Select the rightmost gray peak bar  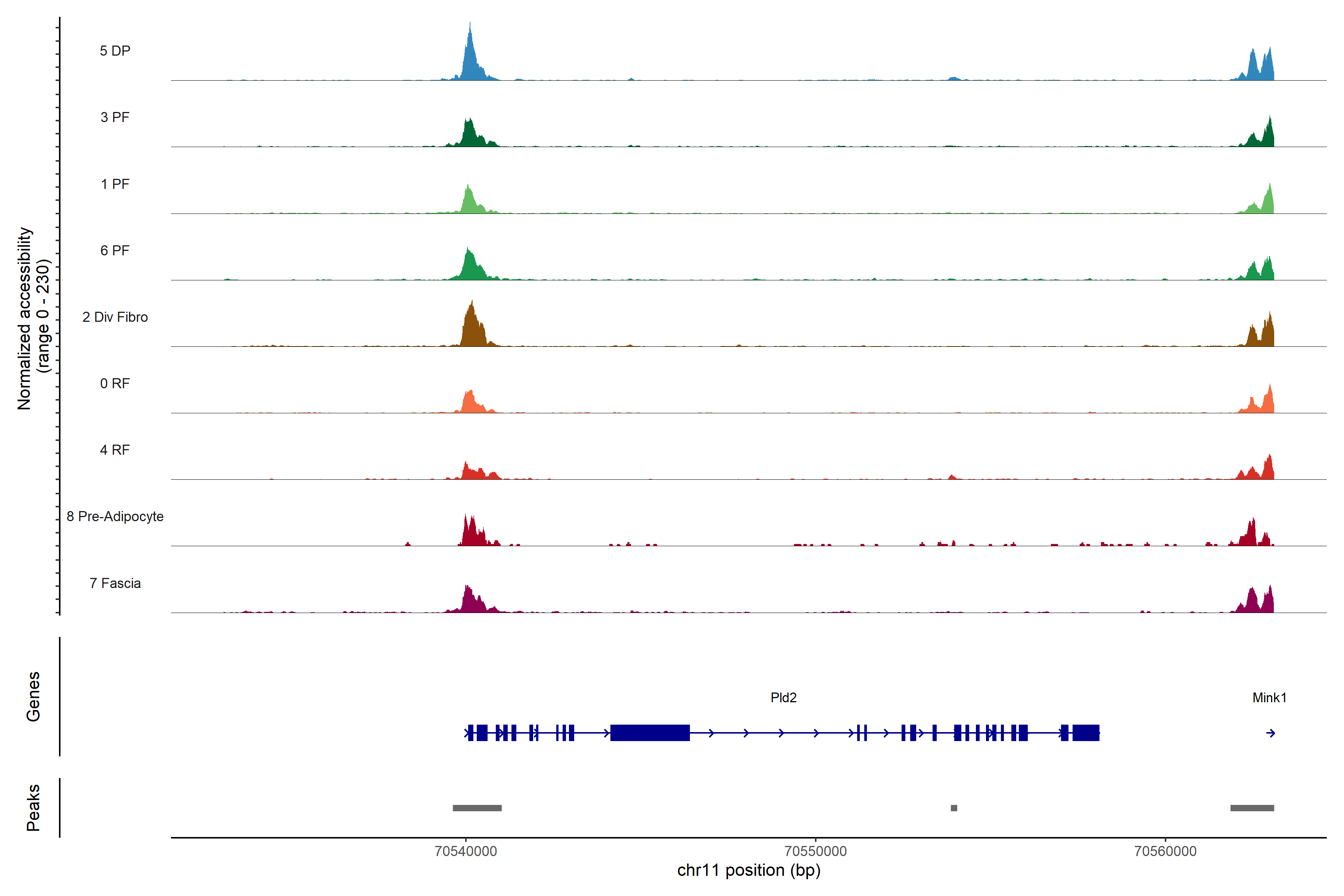pos(1252,808)
